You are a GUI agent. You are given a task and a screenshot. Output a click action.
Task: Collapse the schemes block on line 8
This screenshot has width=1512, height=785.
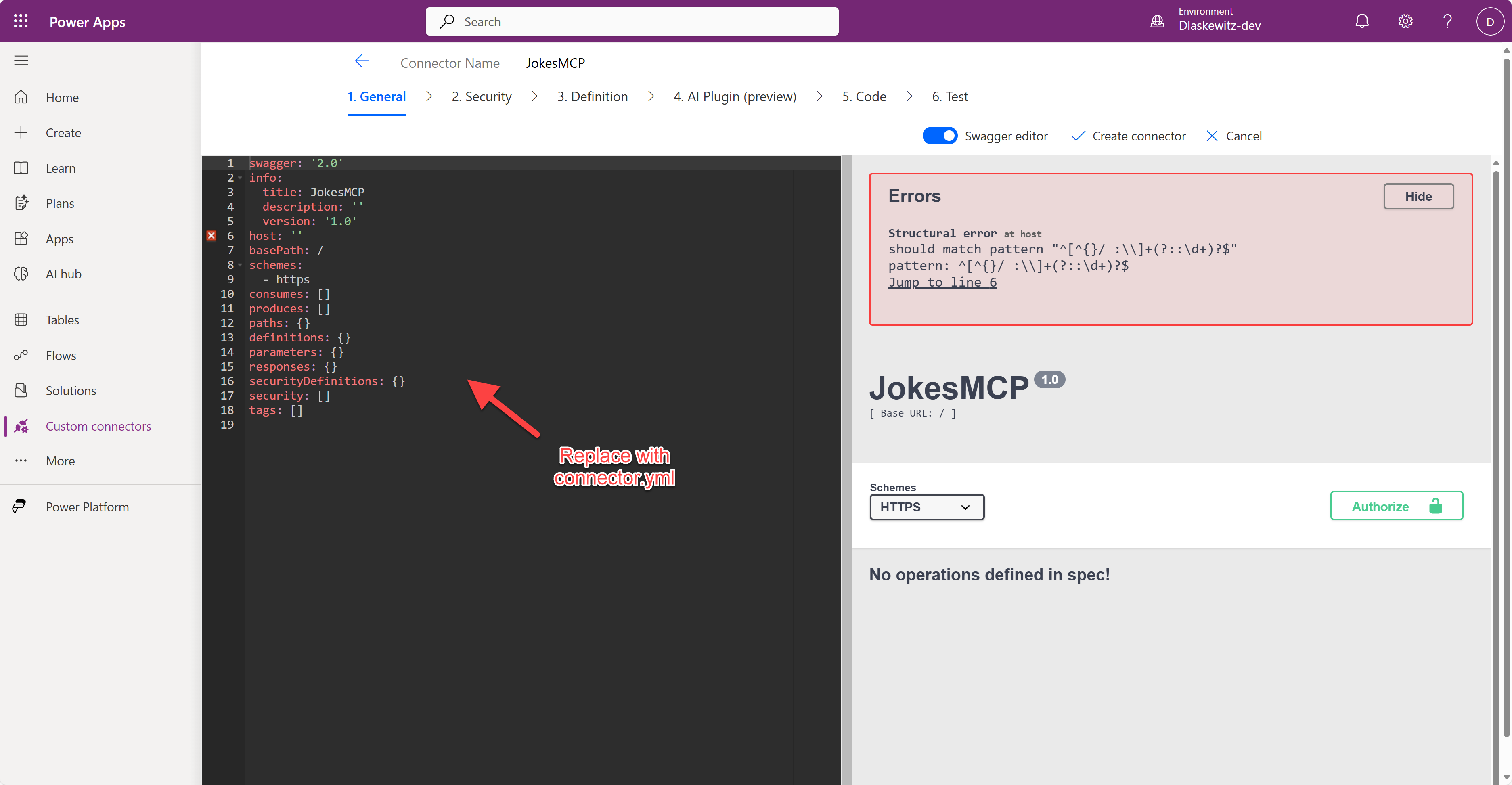240,265
